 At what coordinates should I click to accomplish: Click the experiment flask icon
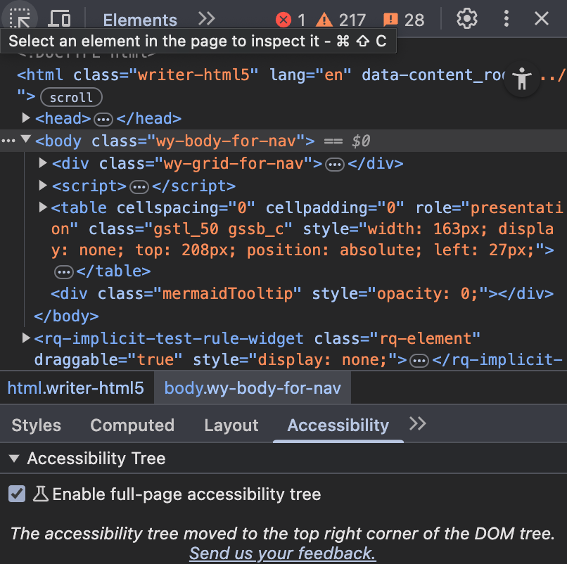click(41, 494)
